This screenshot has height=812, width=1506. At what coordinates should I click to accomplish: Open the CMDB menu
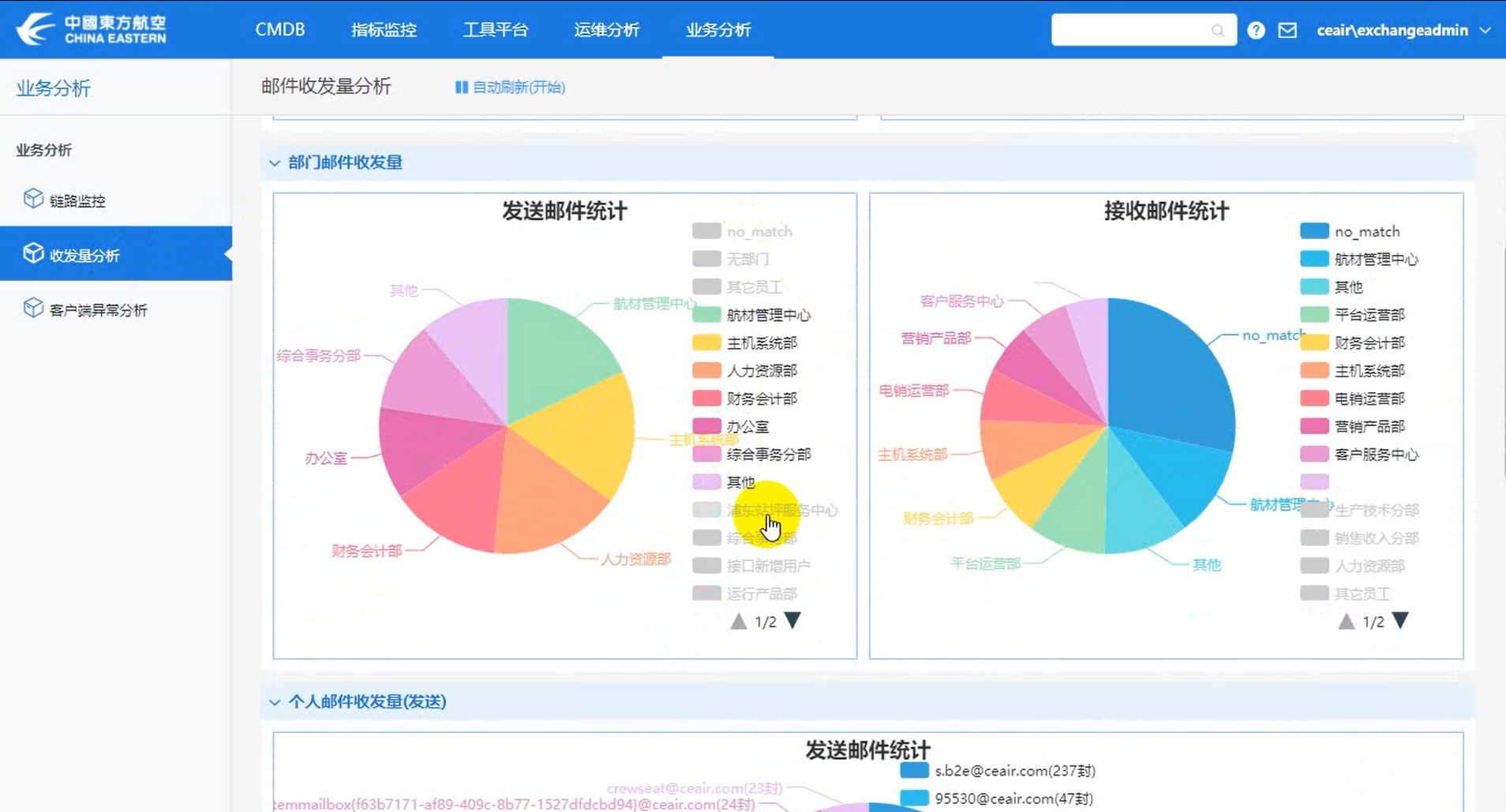(x=280, y=29)
